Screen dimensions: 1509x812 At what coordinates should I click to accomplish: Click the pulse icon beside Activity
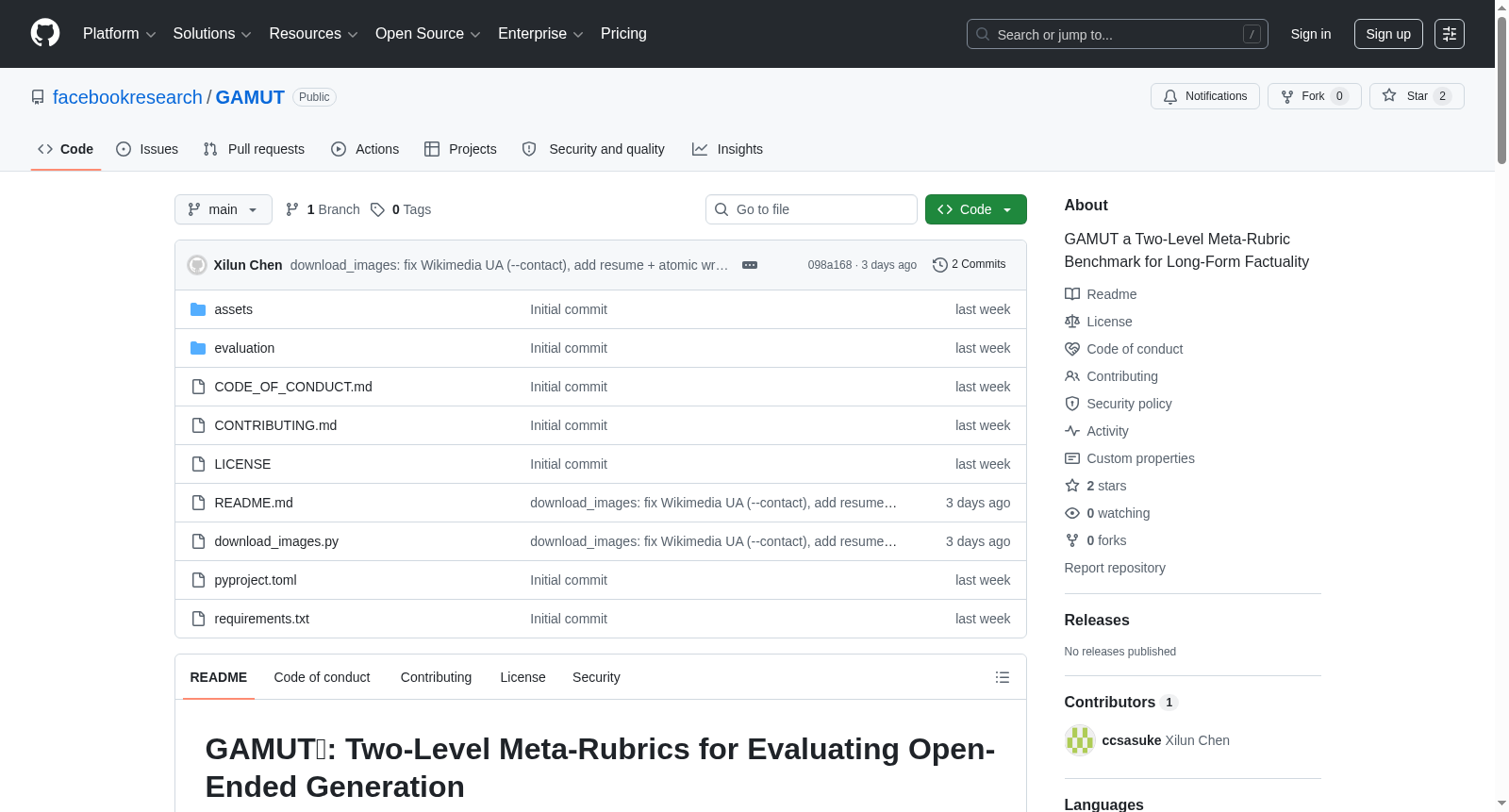tap(1072, 431)
